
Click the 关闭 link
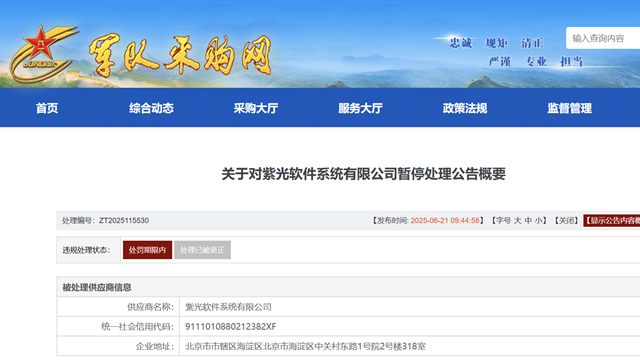566,221
